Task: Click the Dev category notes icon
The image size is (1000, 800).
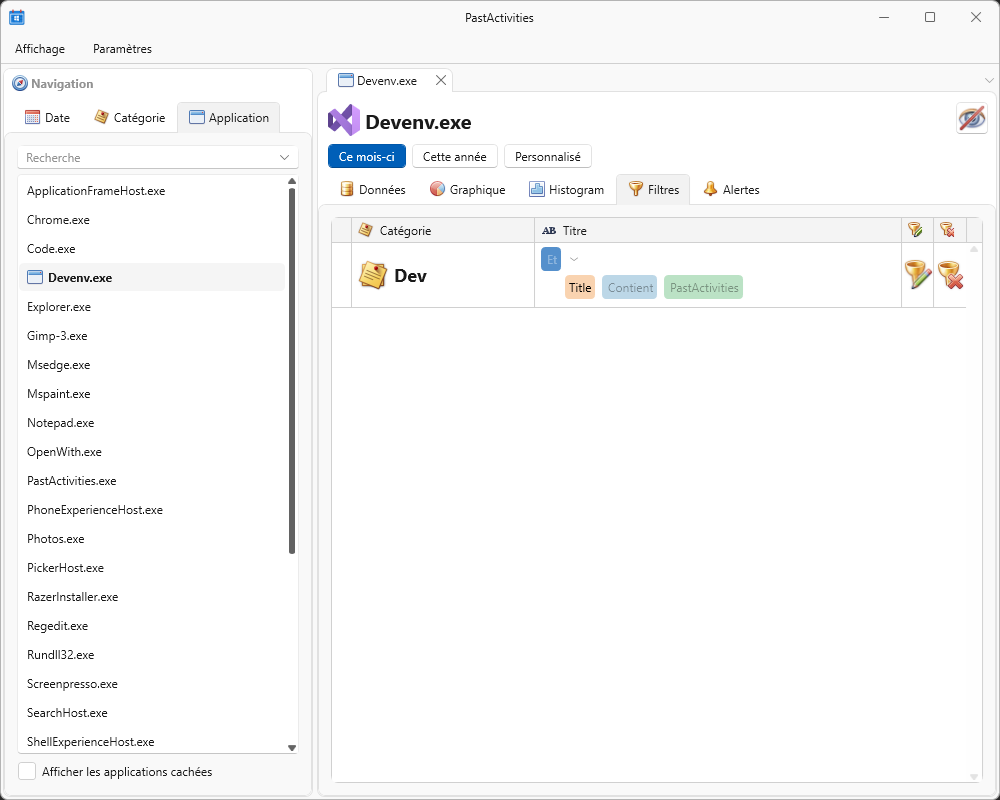Action: click(x=373, y=275)
